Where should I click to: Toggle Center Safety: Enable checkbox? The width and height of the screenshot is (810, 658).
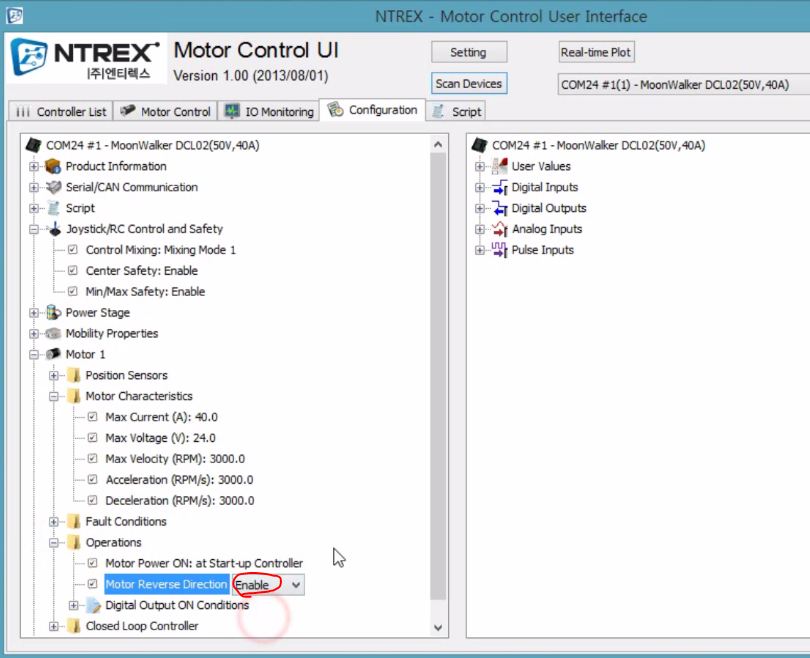(x=73, y=270)
